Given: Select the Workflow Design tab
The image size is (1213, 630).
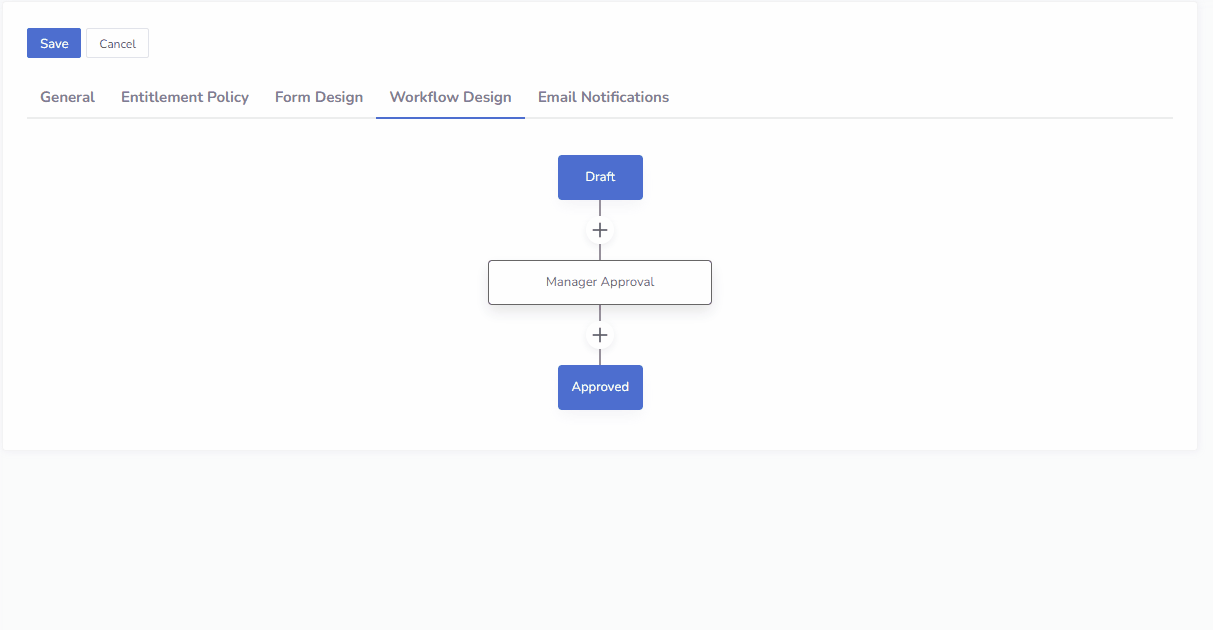Looking at the screenshot, I should point(450,96).
